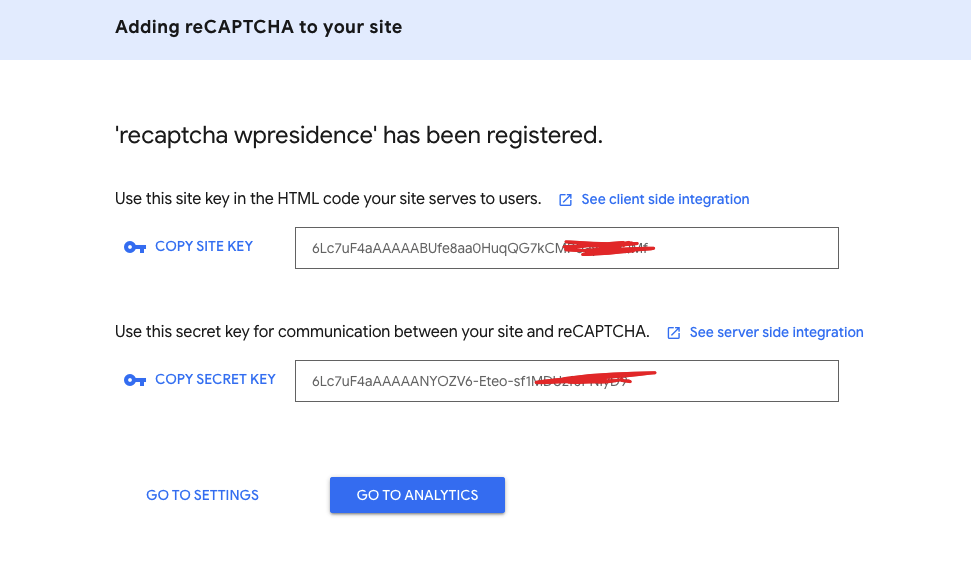971x584 pixels.
Task: Click the site key string starting 6Lc7uF4aAAAAABUfe8
Action: [x=479, y=248]
